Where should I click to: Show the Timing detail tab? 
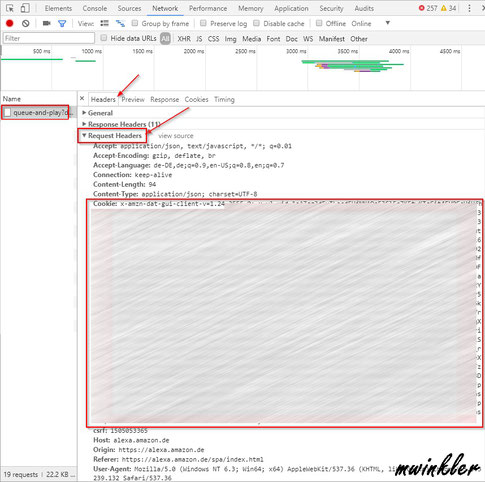pos(224,99)
